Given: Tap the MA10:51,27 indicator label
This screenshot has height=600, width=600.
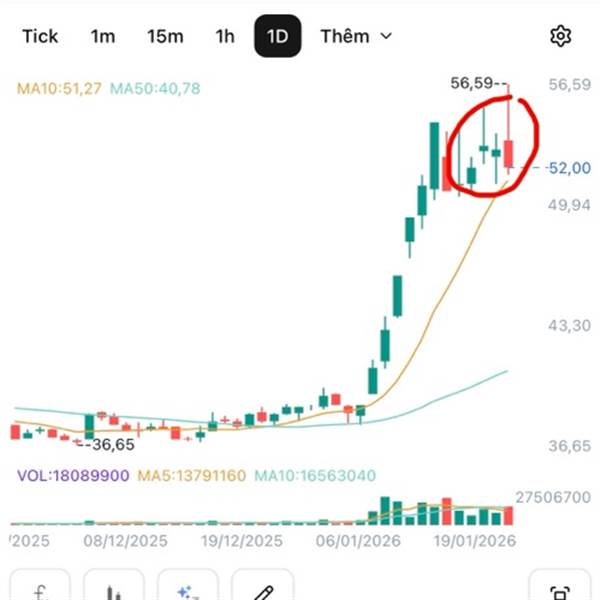Looking at the screenshot, I should (59, 89).
